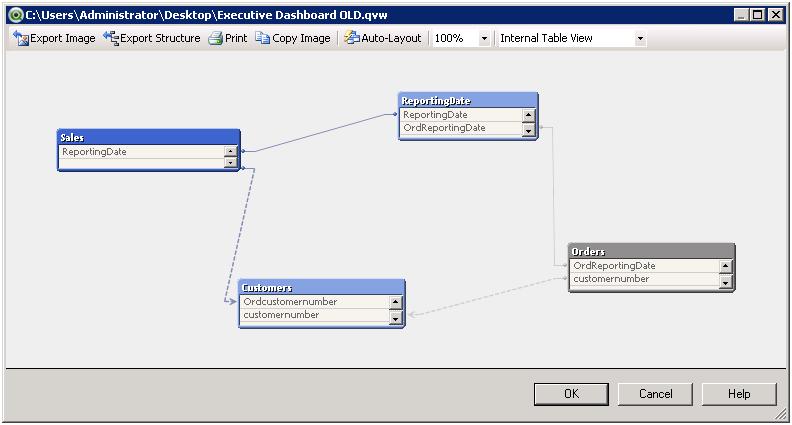The height and width of the screenshot is (425, 792).
Task: Open the Internal Table View dropdown arrow
Action: click(640, 38)
